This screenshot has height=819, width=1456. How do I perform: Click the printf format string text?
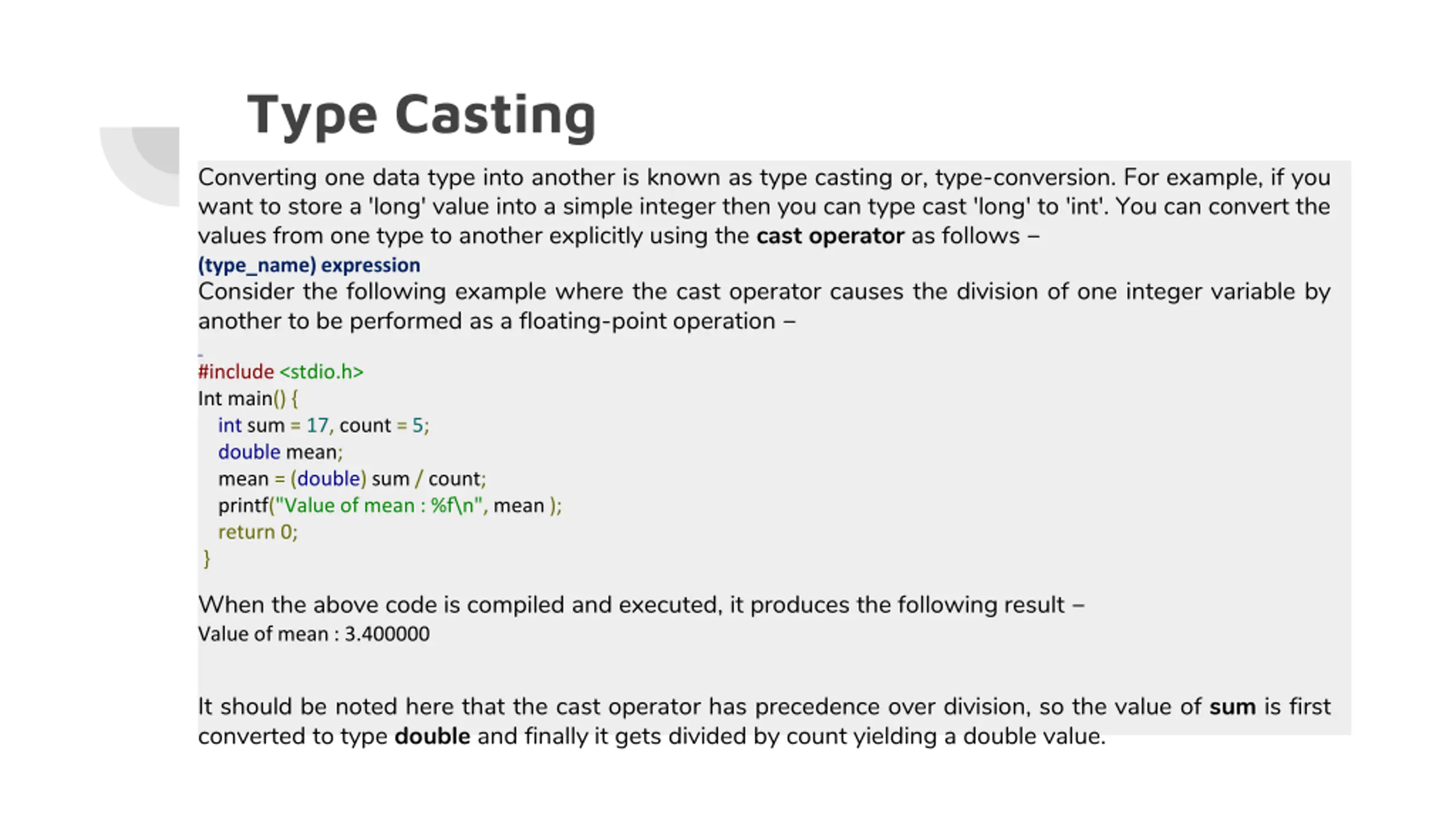click(378, 506)
